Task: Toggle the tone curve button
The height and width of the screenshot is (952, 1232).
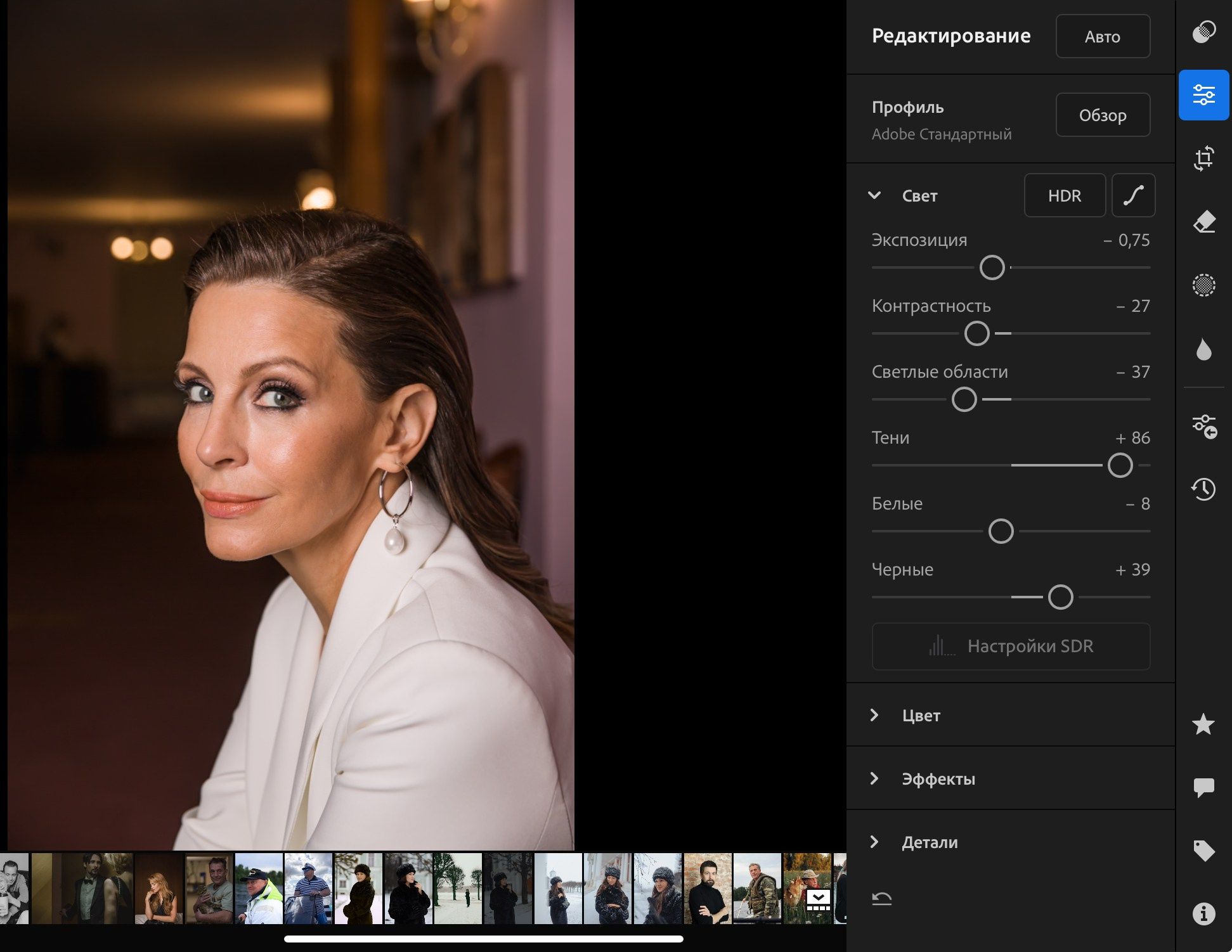Action: 1133,196
